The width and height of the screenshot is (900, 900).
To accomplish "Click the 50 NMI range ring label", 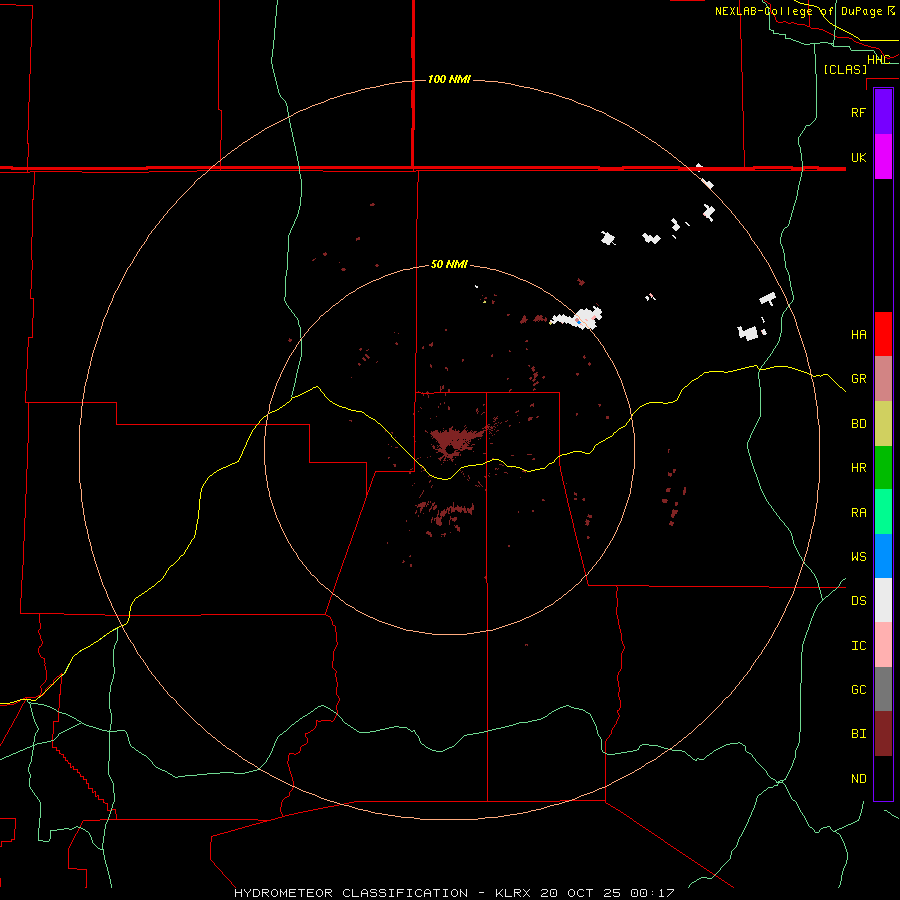I will 449,264.
